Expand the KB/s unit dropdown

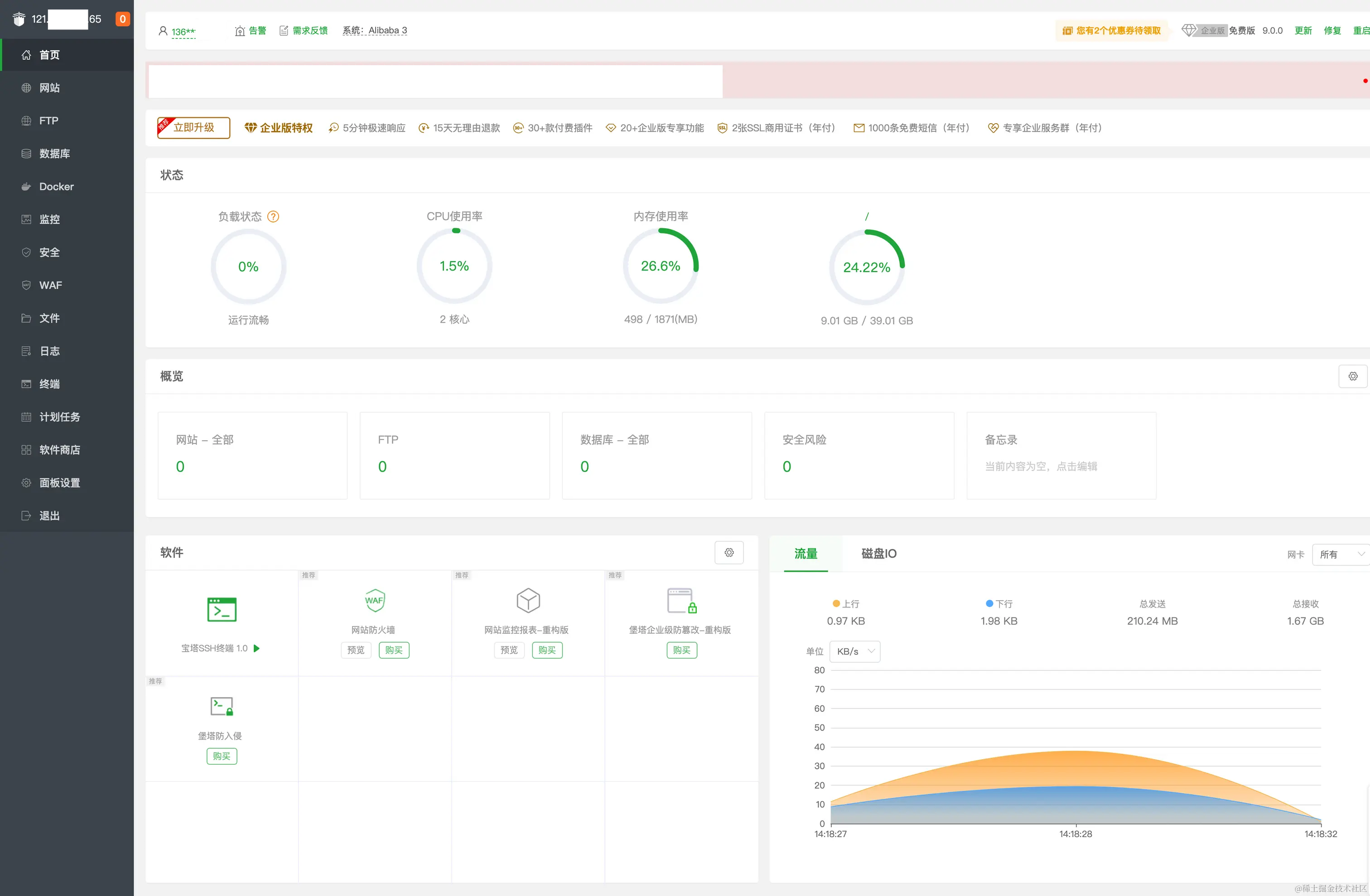[854, 651]
